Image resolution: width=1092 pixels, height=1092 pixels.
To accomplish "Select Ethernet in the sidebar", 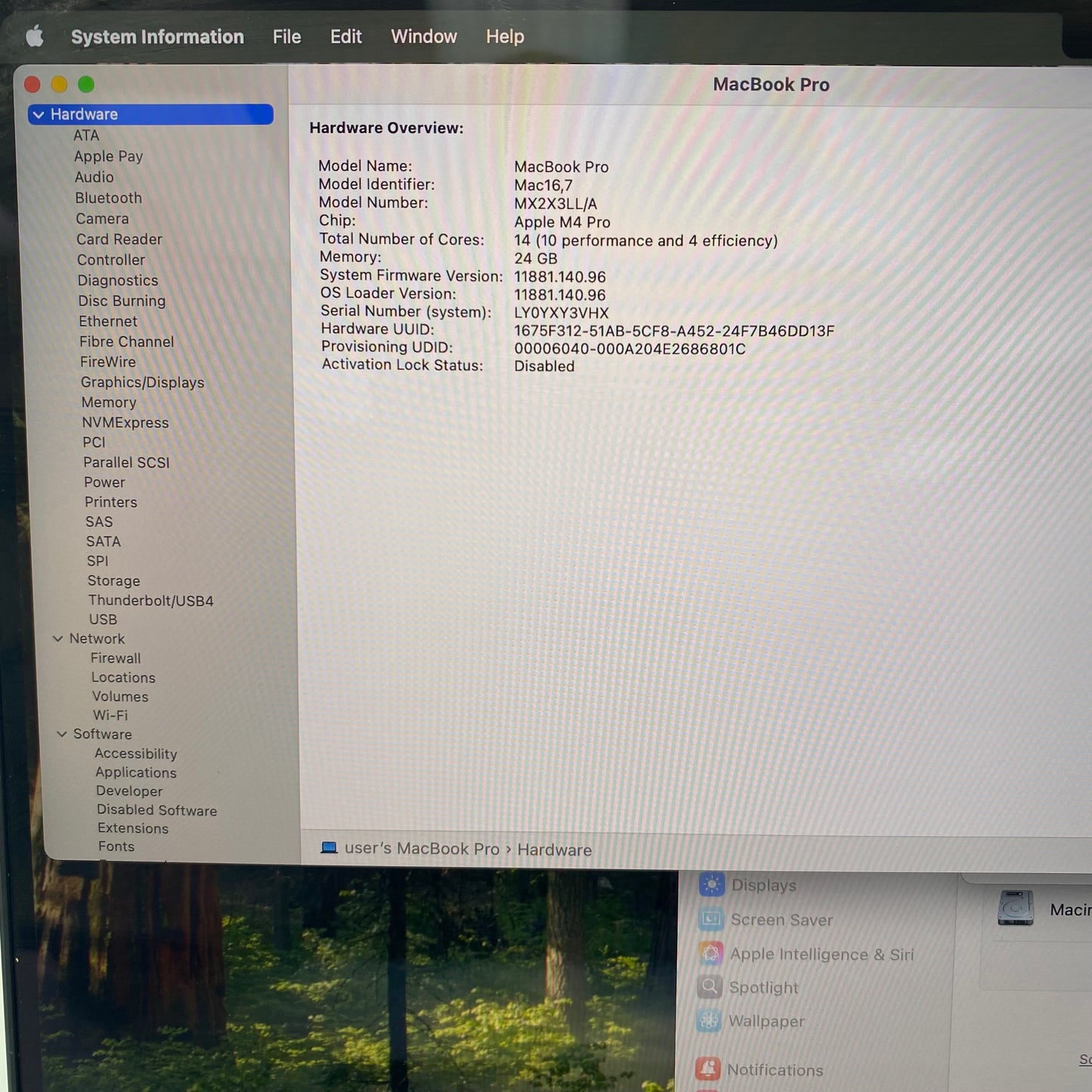I will tap(108, 321).
